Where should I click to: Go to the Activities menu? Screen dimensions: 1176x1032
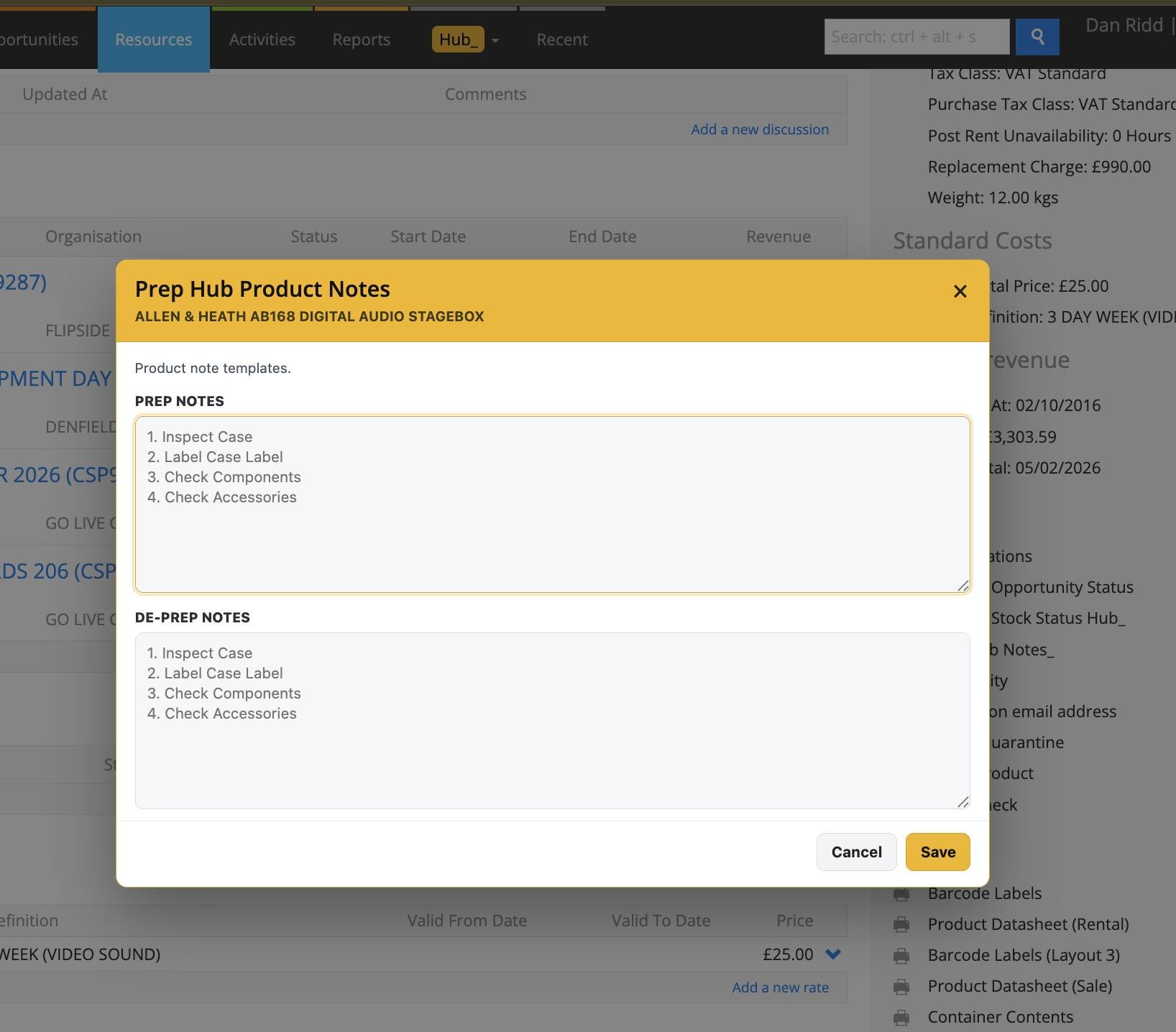click(262, 40)
